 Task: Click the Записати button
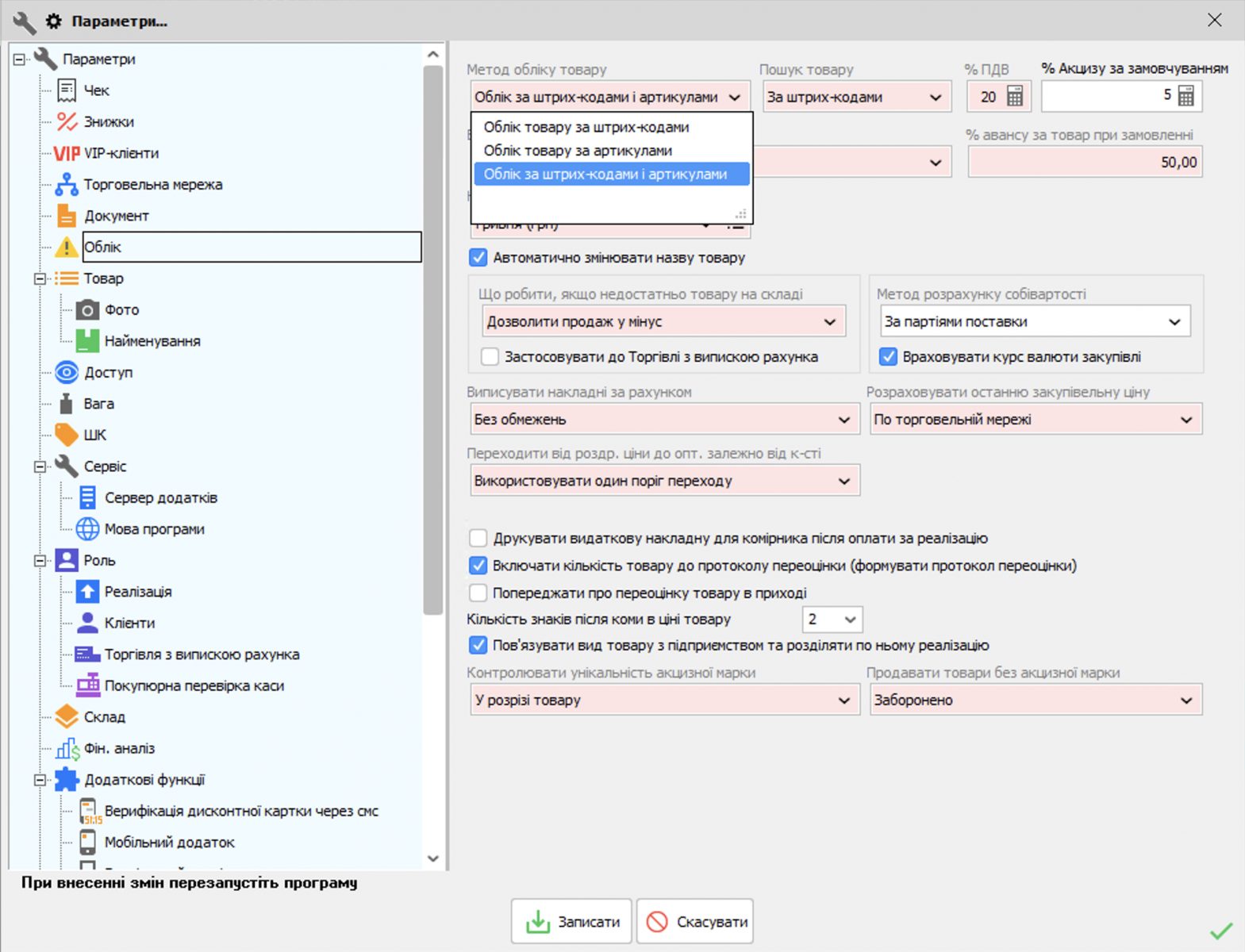[x=571, y=922]
